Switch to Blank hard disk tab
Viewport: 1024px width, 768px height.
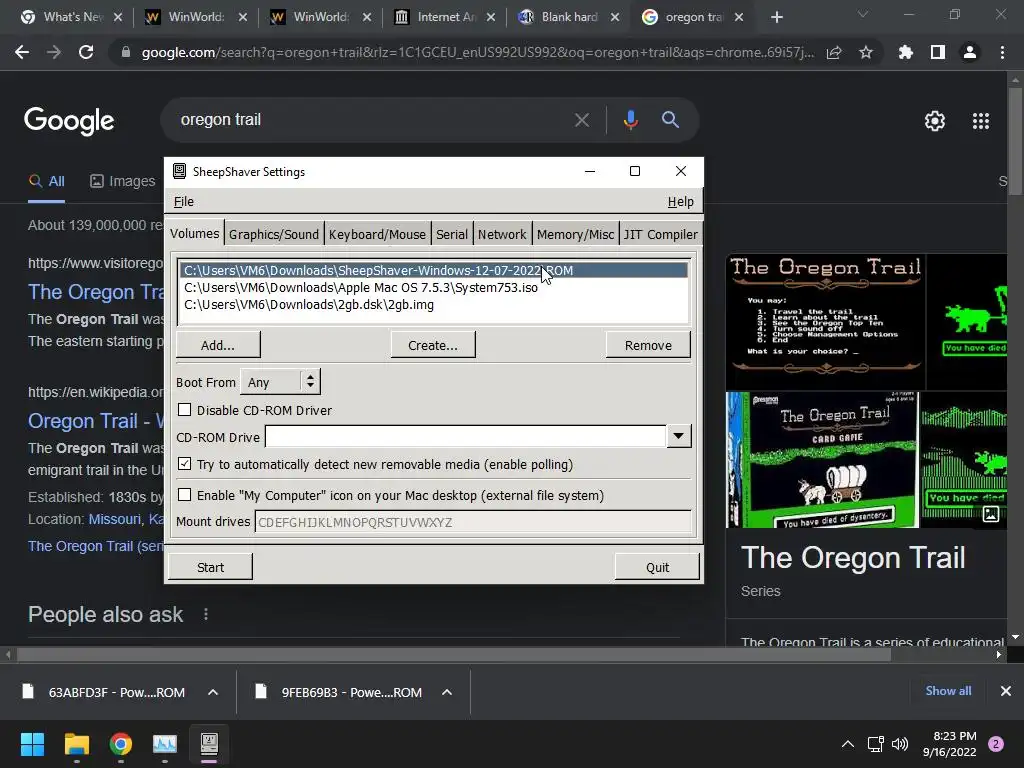(x=569, y=17)
